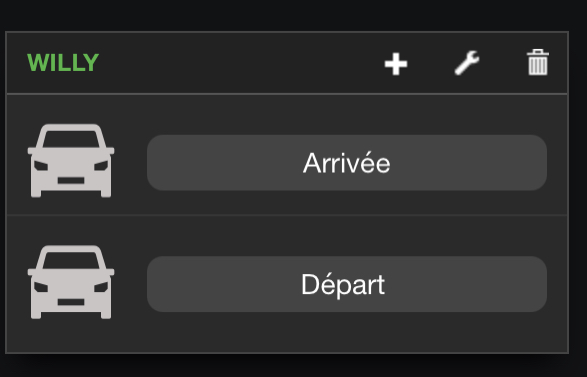
Task: Click the white cross icon in the header
Action: click(396, 64)
